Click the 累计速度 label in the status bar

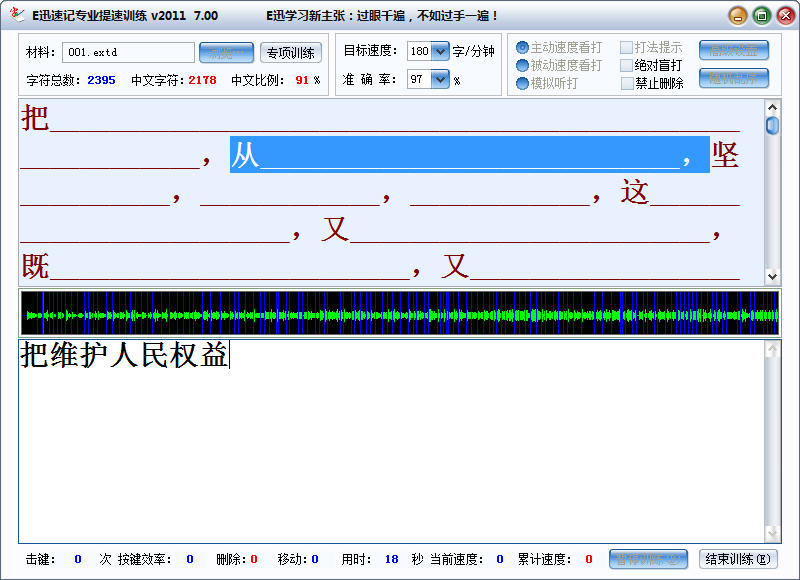click(544, 559)
